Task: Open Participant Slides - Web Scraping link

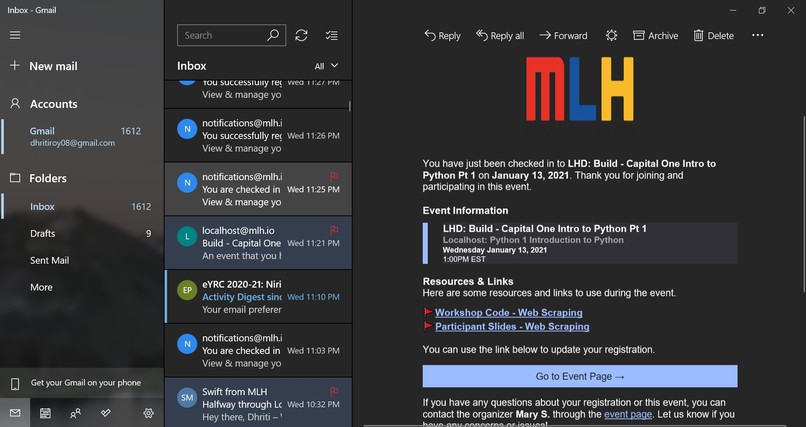Action: coord(512,326)
